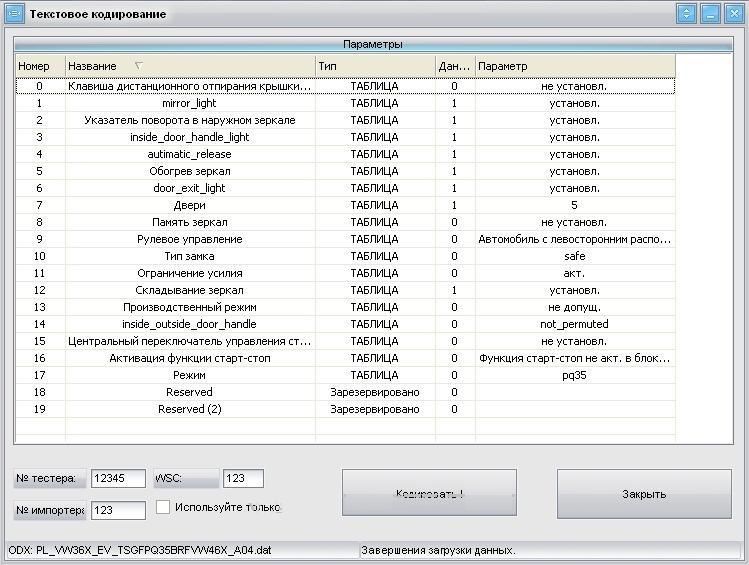Click parameter value 5 in Двери row
The width and height of the screenshot is (749, 565).
[x=575, y=205]
